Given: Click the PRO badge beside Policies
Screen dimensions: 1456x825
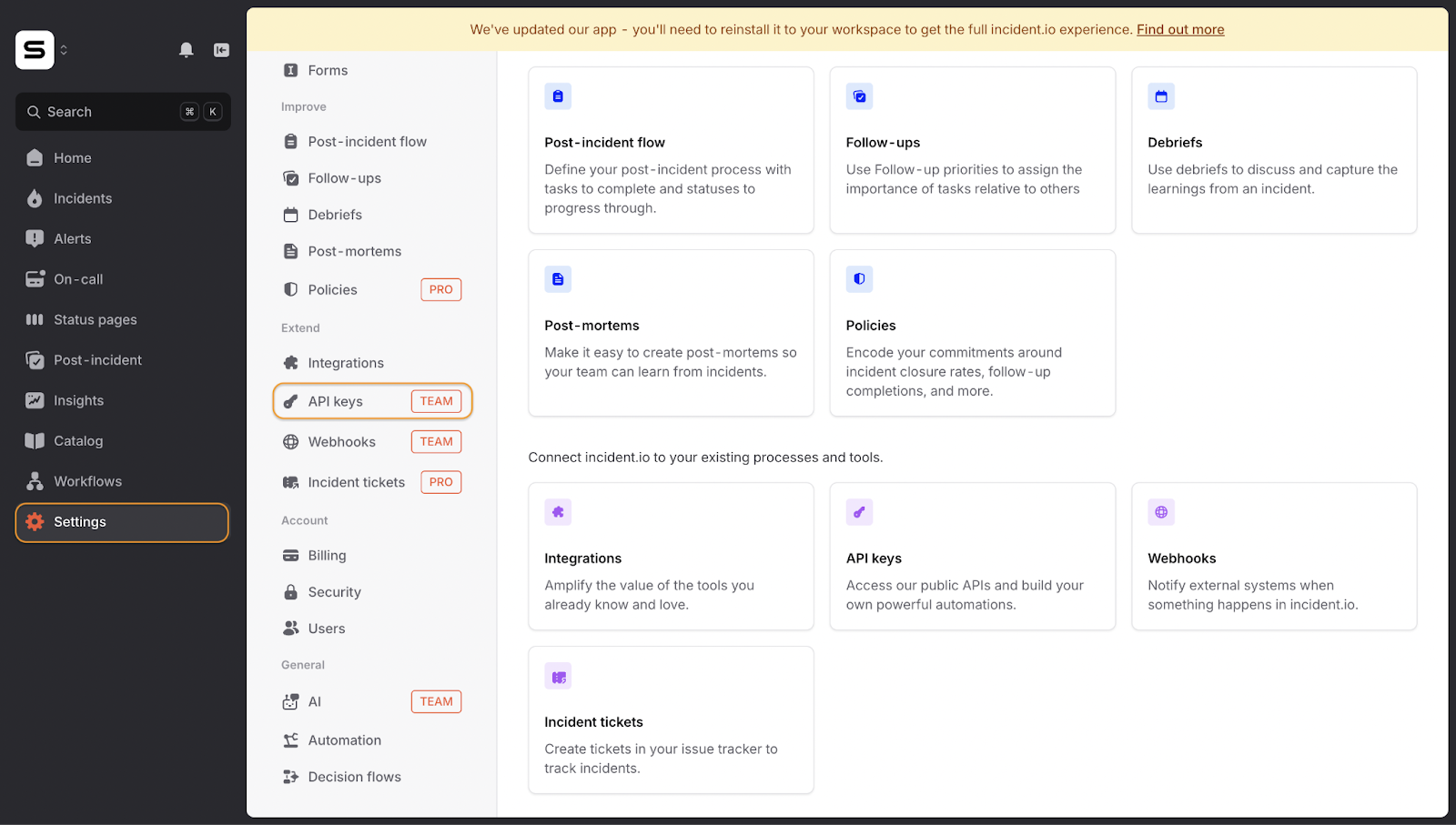Looking at the screenshot, I should (x=441, y=289).
